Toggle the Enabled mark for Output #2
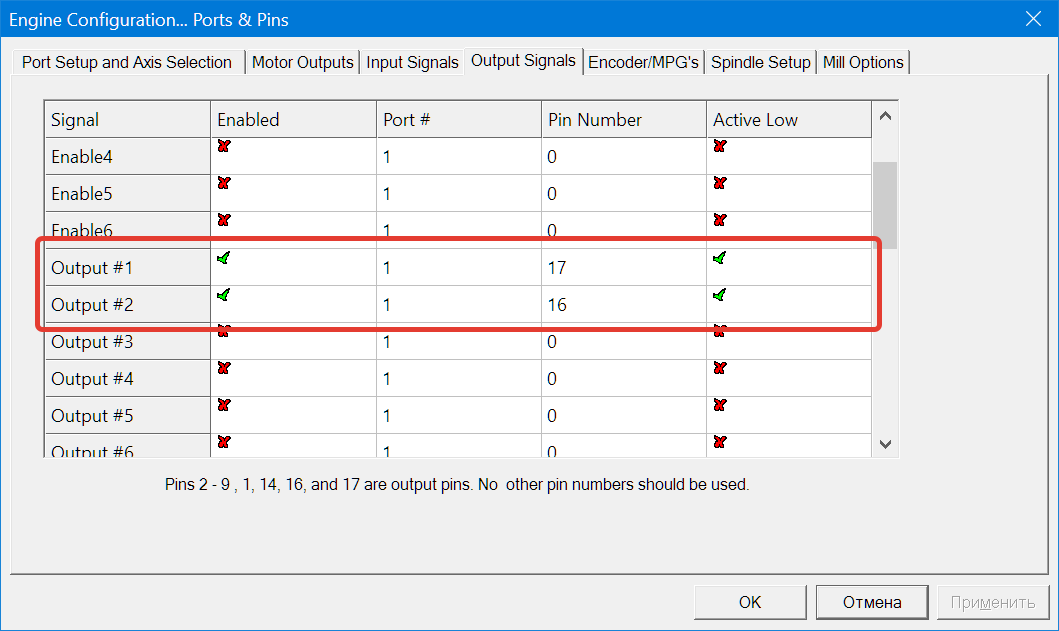Viewport: 1059px width, 631px height. (223, 296)
